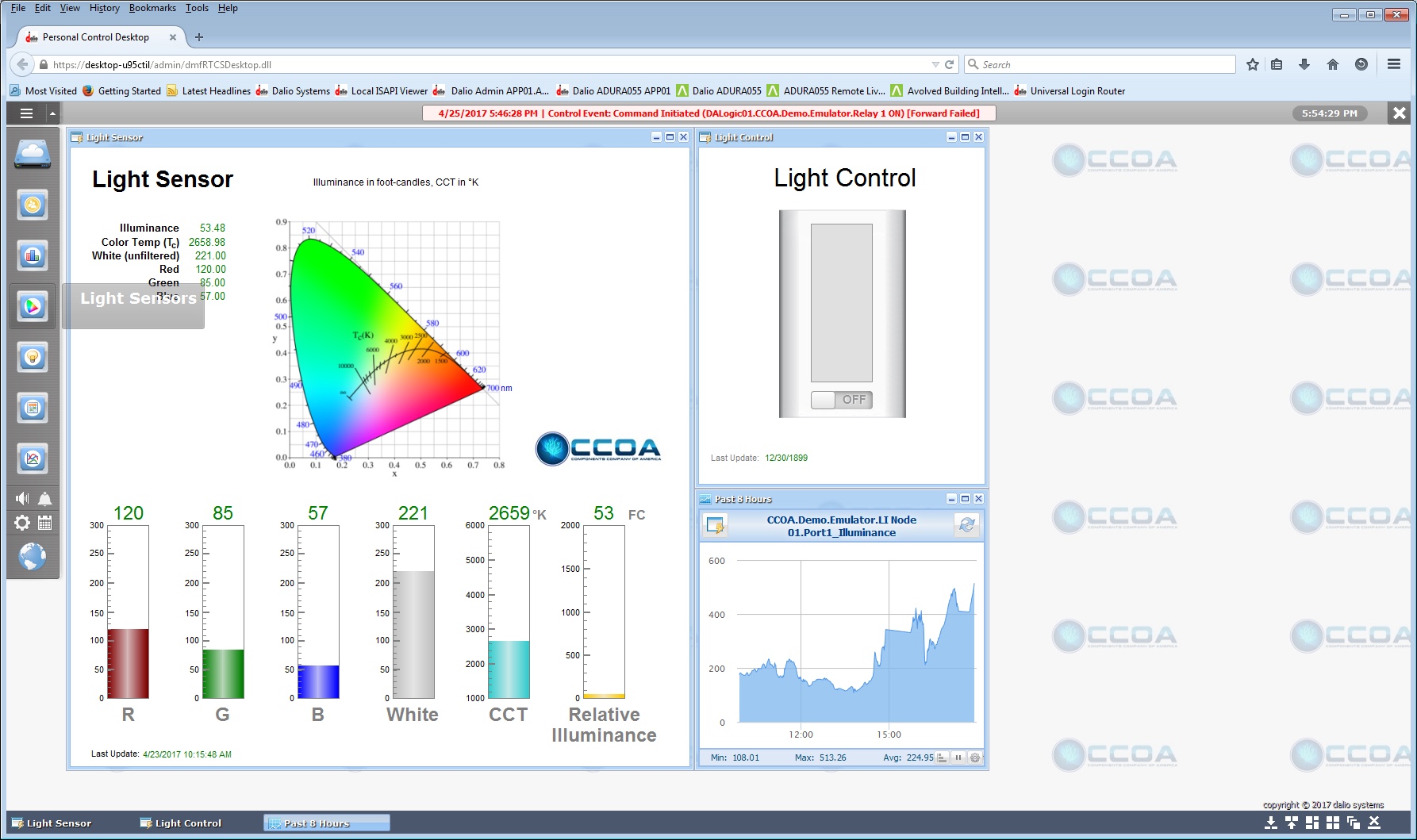Open the Bookmarks menu
1417x840 pixels.
(152, 8)
